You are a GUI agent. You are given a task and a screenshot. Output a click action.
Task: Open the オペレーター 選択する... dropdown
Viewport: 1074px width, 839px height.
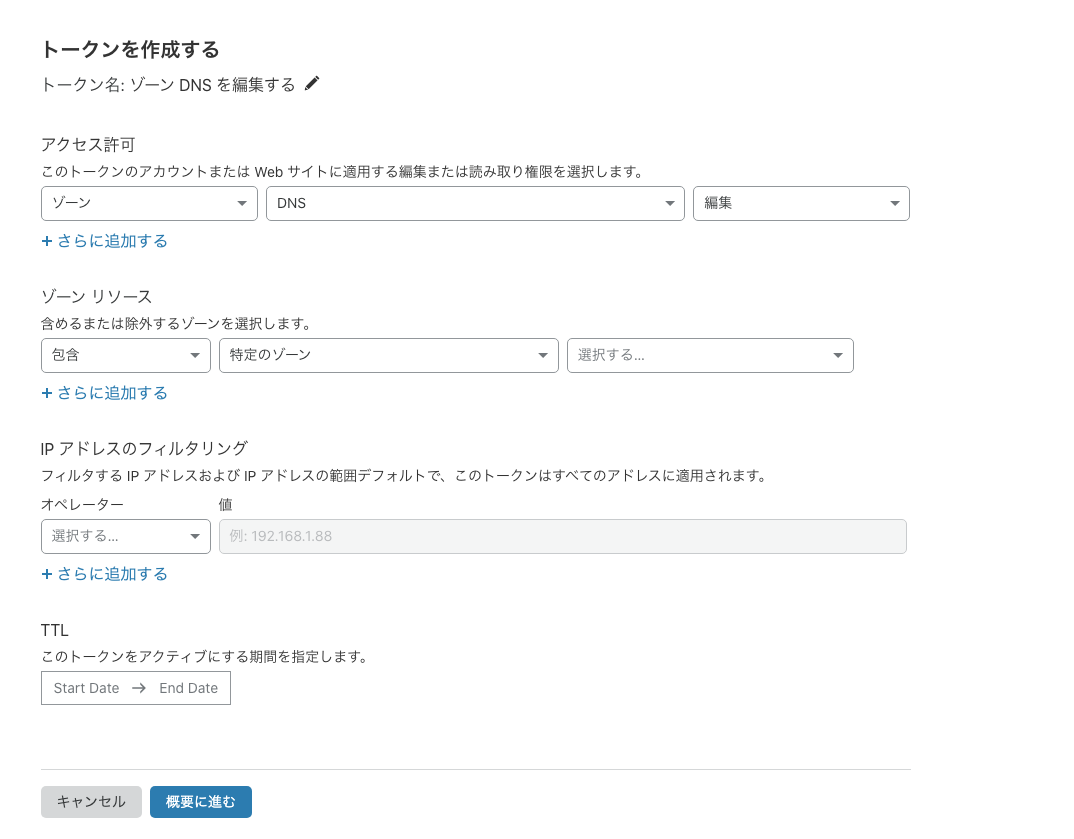(126, 536)
